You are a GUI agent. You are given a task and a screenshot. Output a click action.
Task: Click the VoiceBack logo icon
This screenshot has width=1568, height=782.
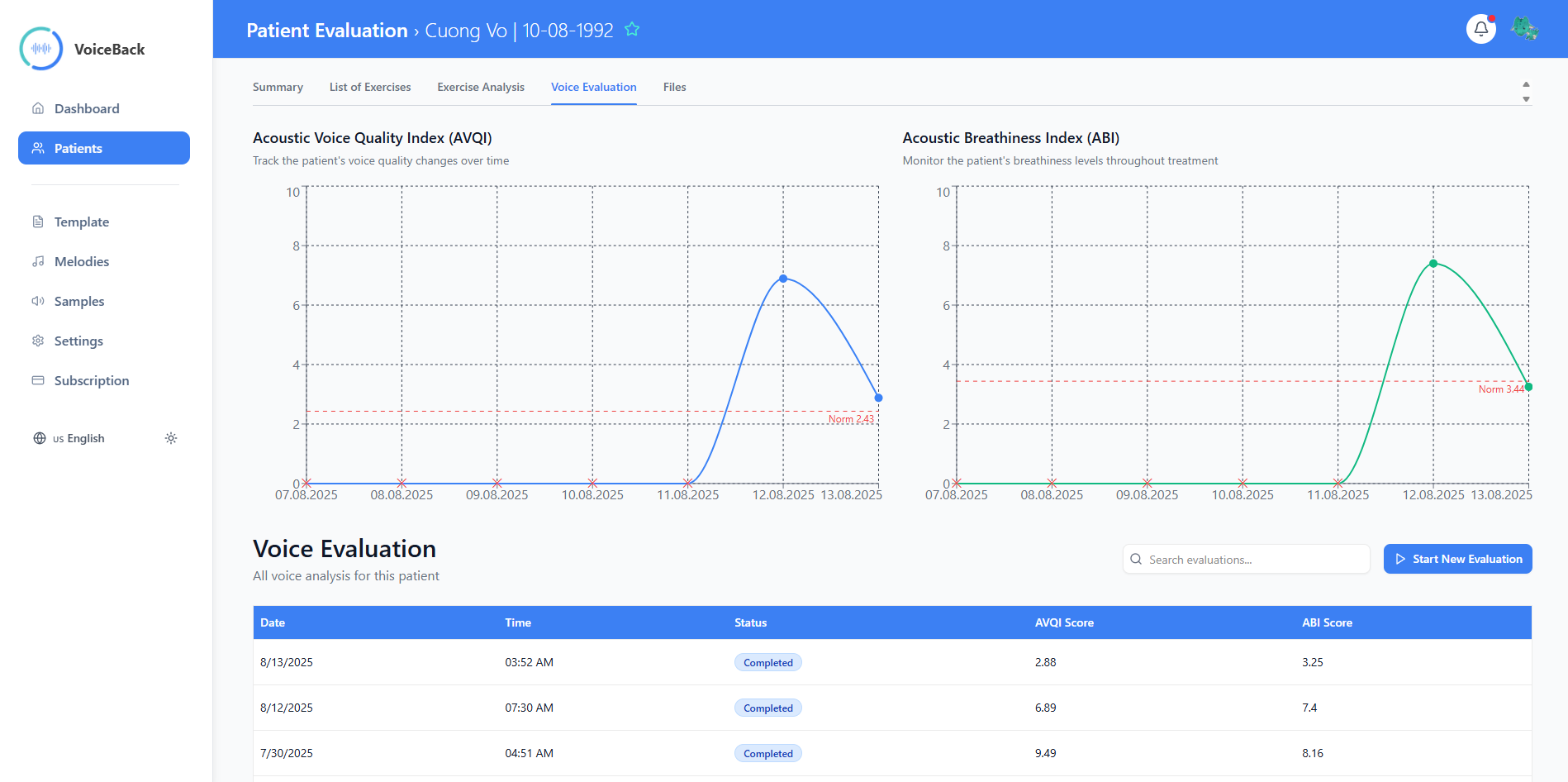point(41,49)
